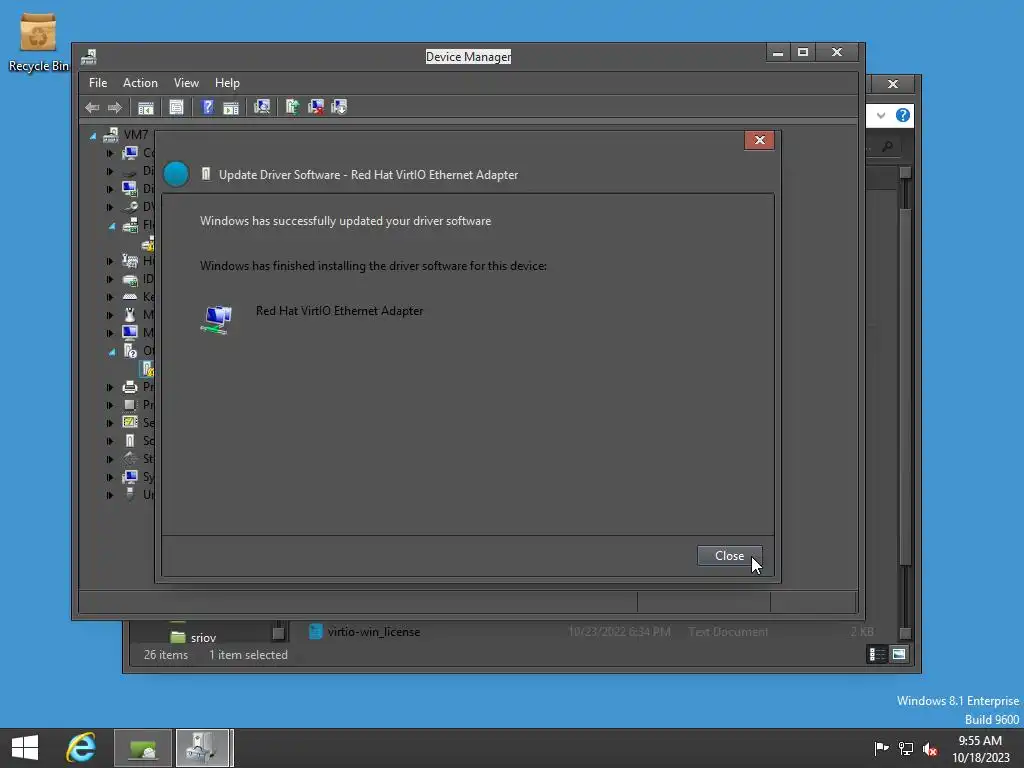Collapse the VM7 root node
Screen dimensions: 1024x768
pyautogui.click(x=93, y=136)
